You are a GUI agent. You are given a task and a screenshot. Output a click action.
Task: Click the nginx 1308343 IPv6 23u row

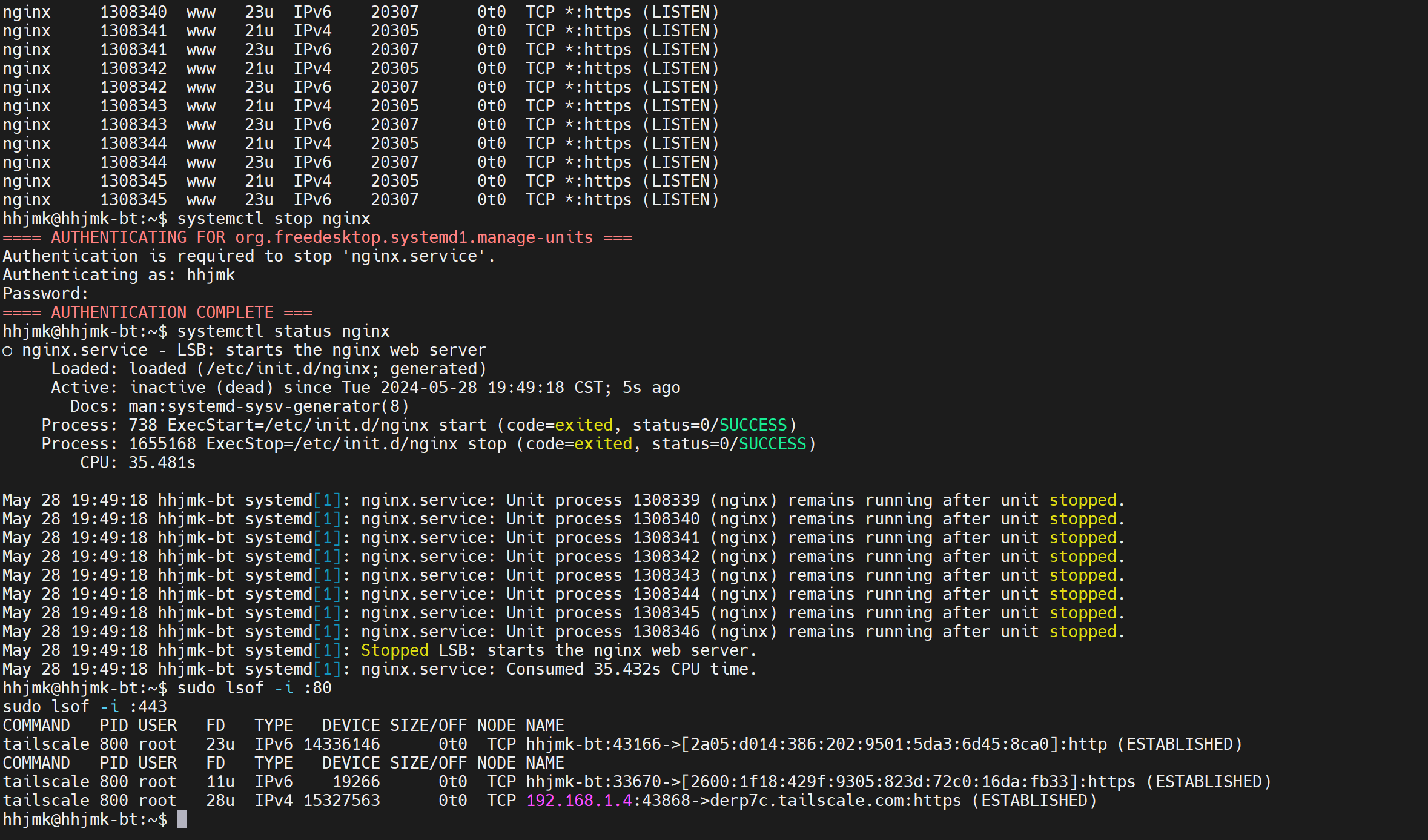(361, 125)
